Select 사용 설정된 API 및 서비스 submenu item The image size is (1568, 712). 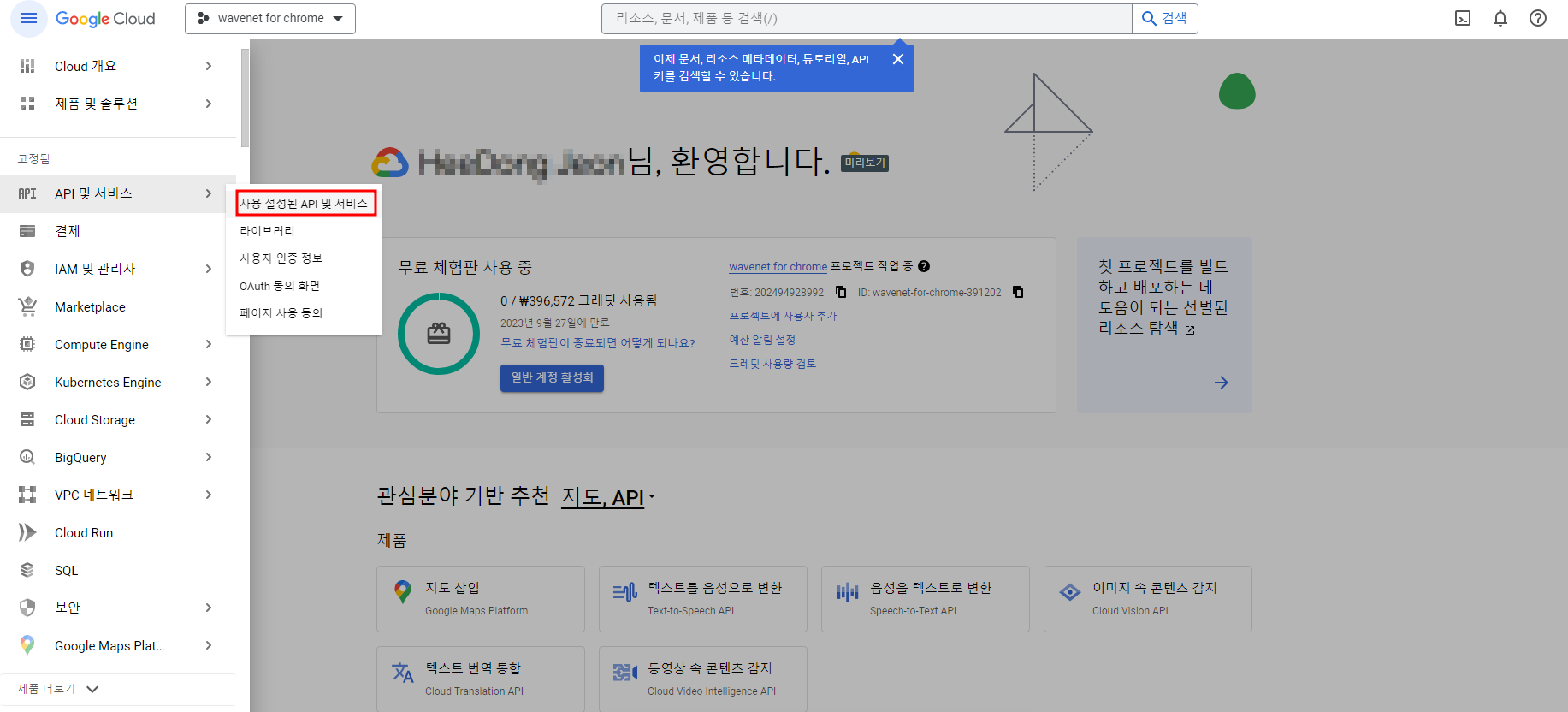305,203
